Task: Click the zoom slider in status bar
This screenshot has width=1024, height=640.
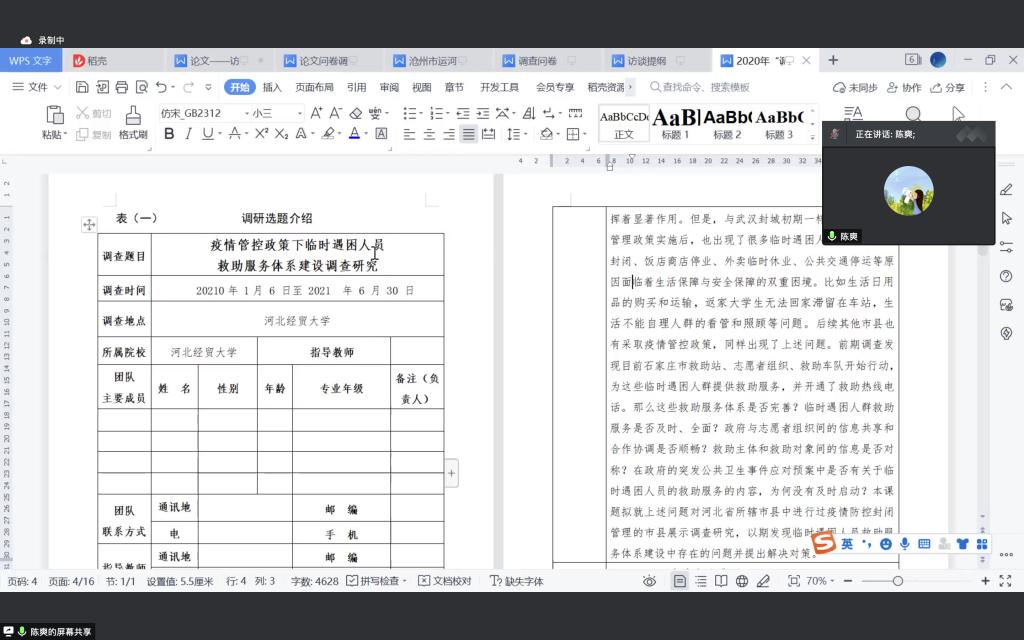Action: click(x=897, y=581)
